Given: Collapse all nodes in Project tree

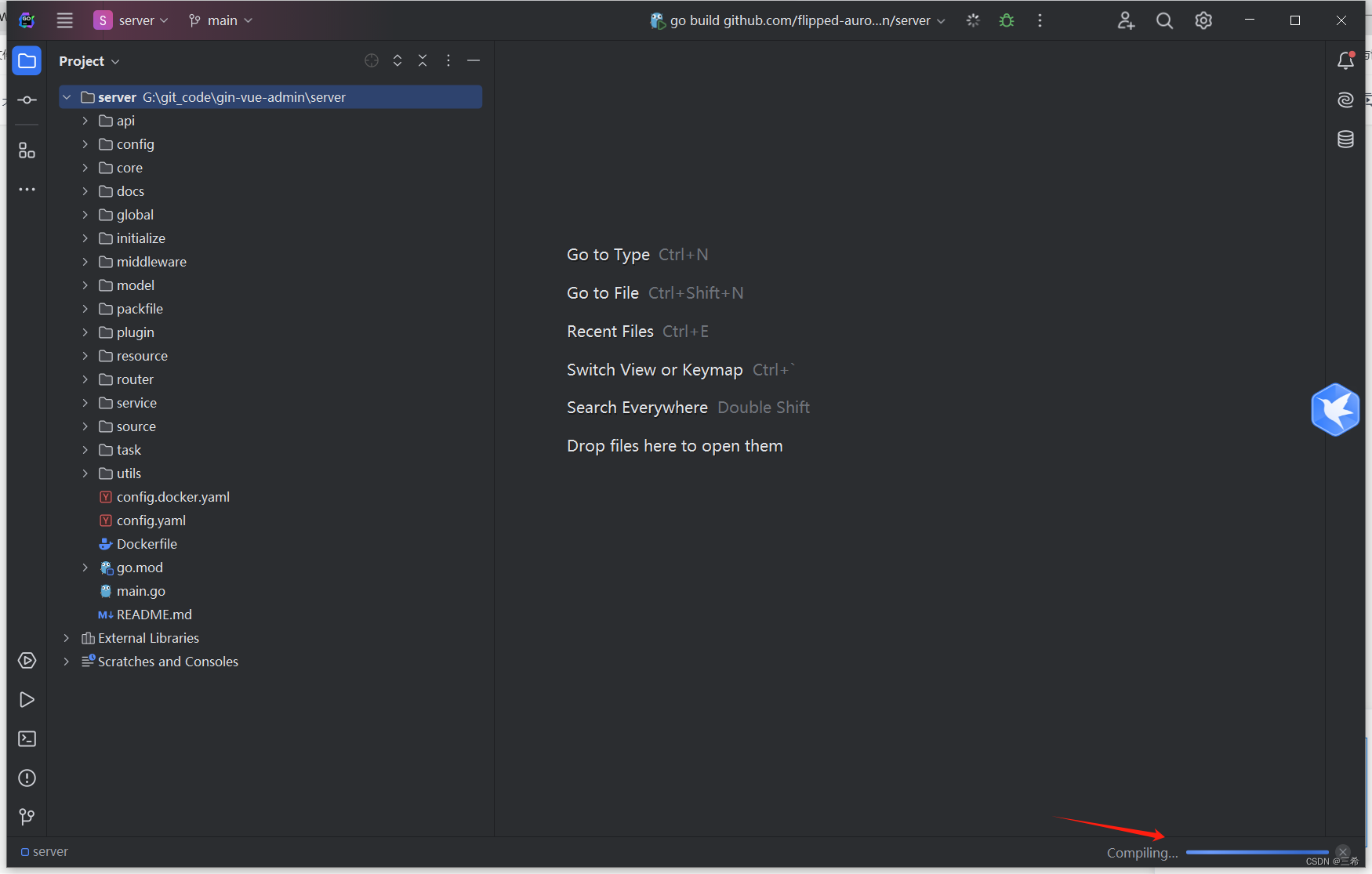Looking at the screenshot, I should 423,60.
